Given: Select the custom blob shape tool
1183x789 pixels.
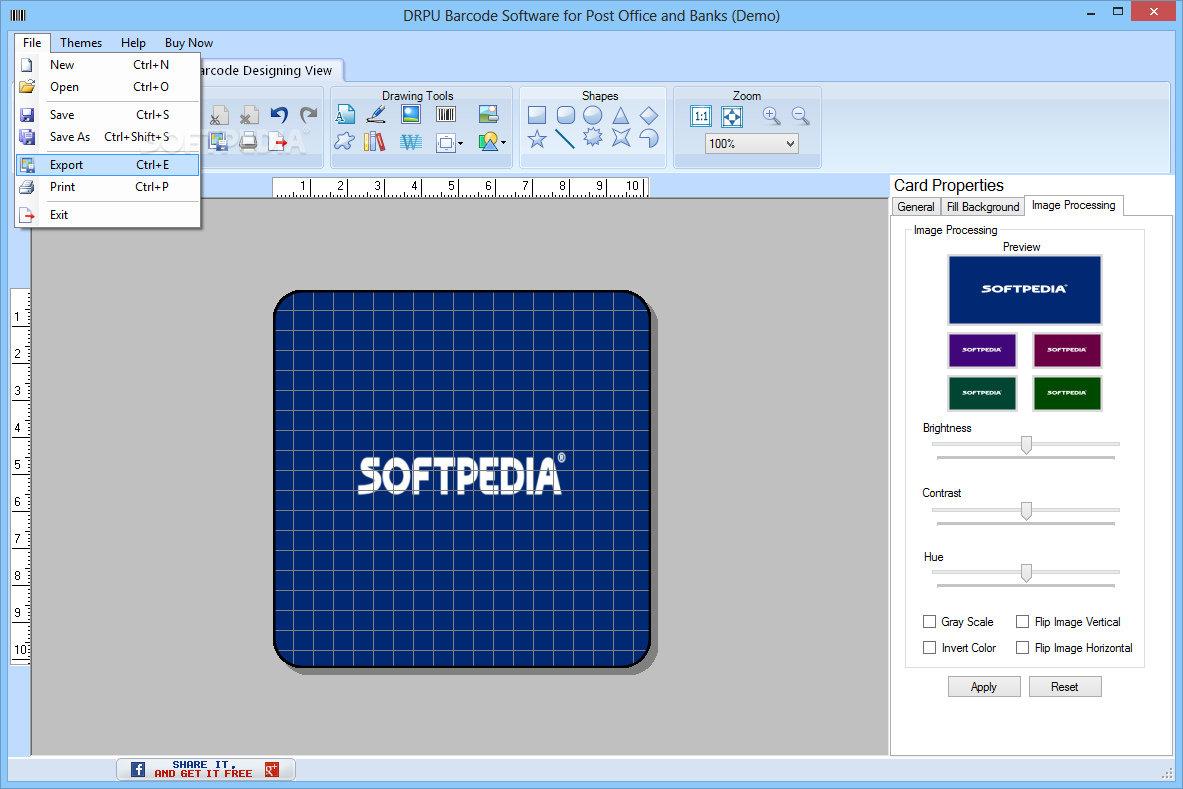Looking at the screenshot, I should (x=344, y=141).
